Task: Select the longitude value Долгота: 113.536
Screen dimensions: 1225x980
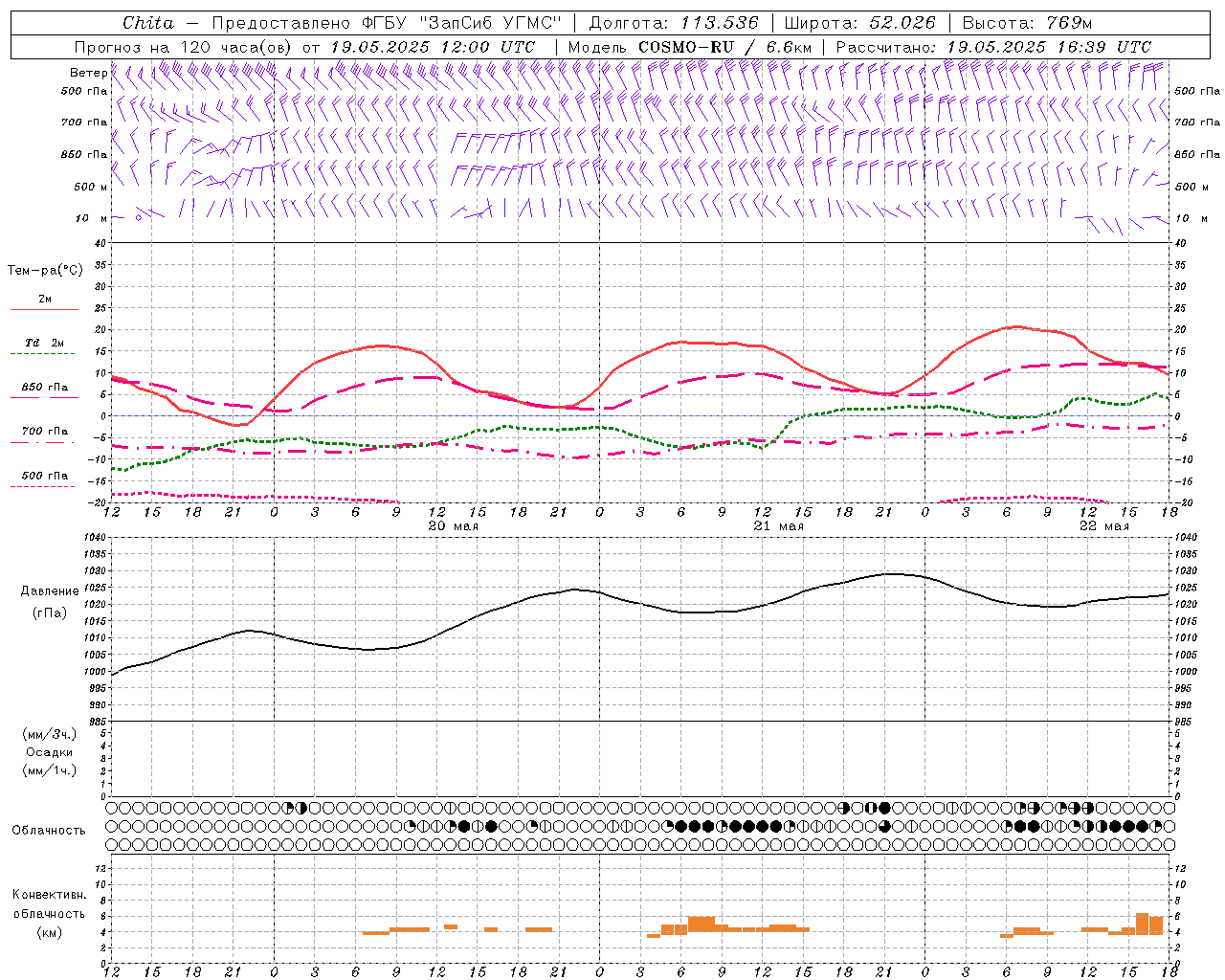Action: pyautogui.click(x=674, y=23)
